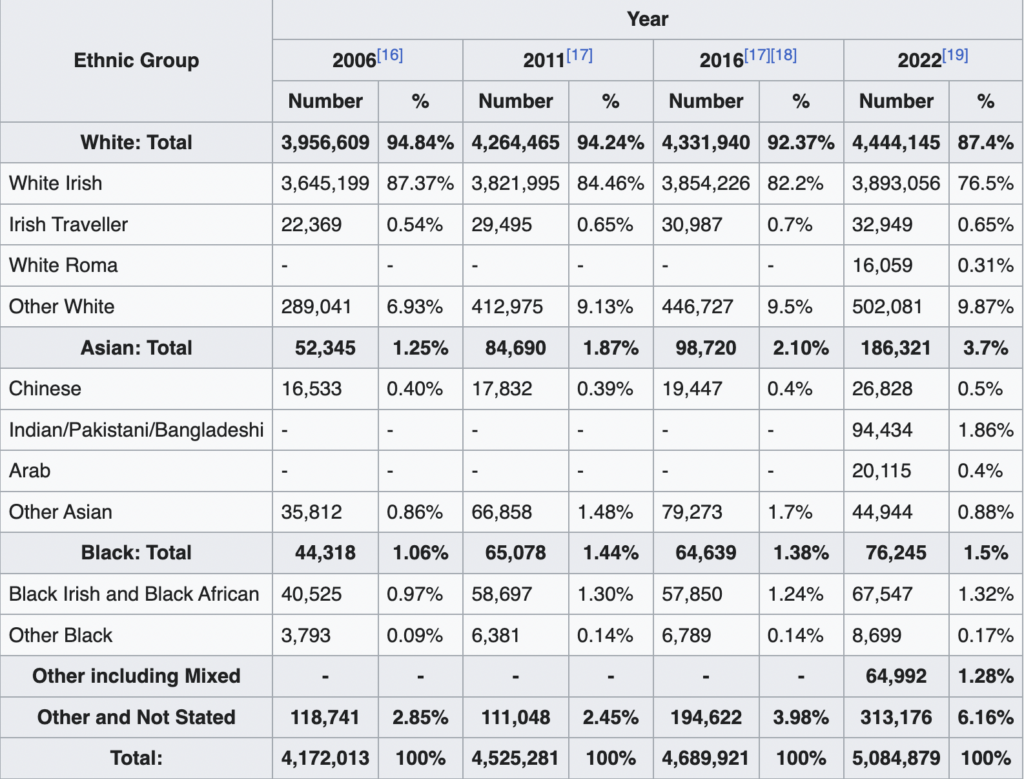Select the 5,084,879 total cell

(x=896, y=758)
